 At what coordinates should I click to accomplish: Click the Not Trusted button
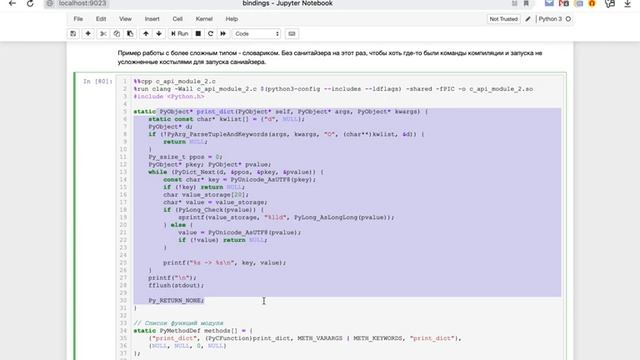[x=503, y=19]
